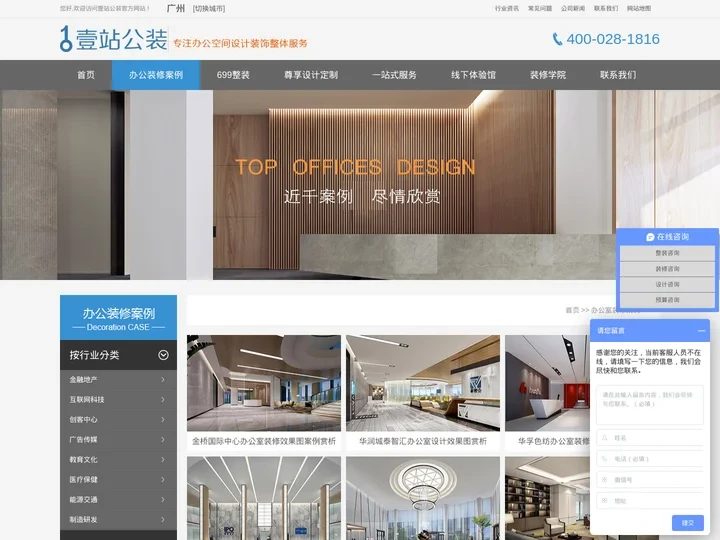The width and height of the screenshot is (720, 540).
Task: Go to the 首页 nav item
Action: [x=86, y=75]
